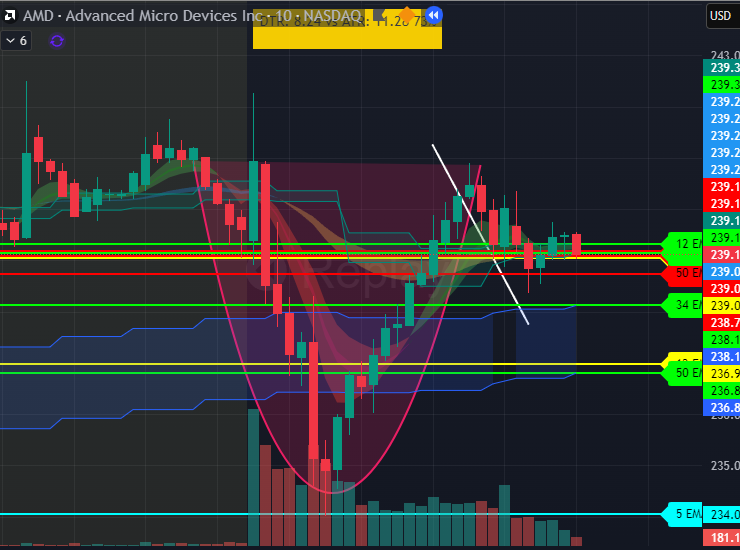Select the white diagonal trendline drawing
The width and height of the screenshot is (740, 550).
click(480, 234)
